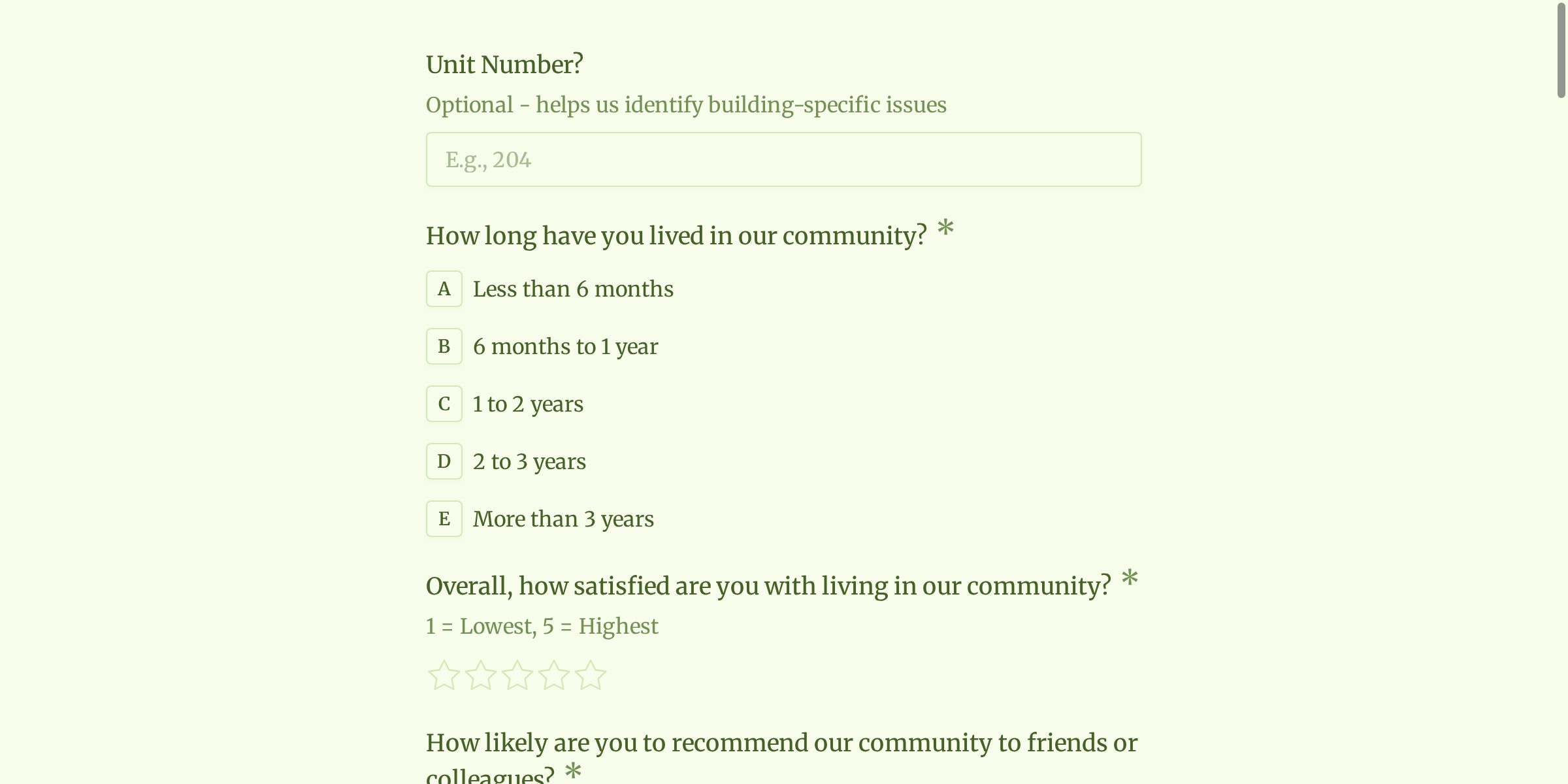The image size is (1568, 784).
Task: Choose "2 to 3 years" for residency length
Action: pyautogui.click(x=529, y=461)
